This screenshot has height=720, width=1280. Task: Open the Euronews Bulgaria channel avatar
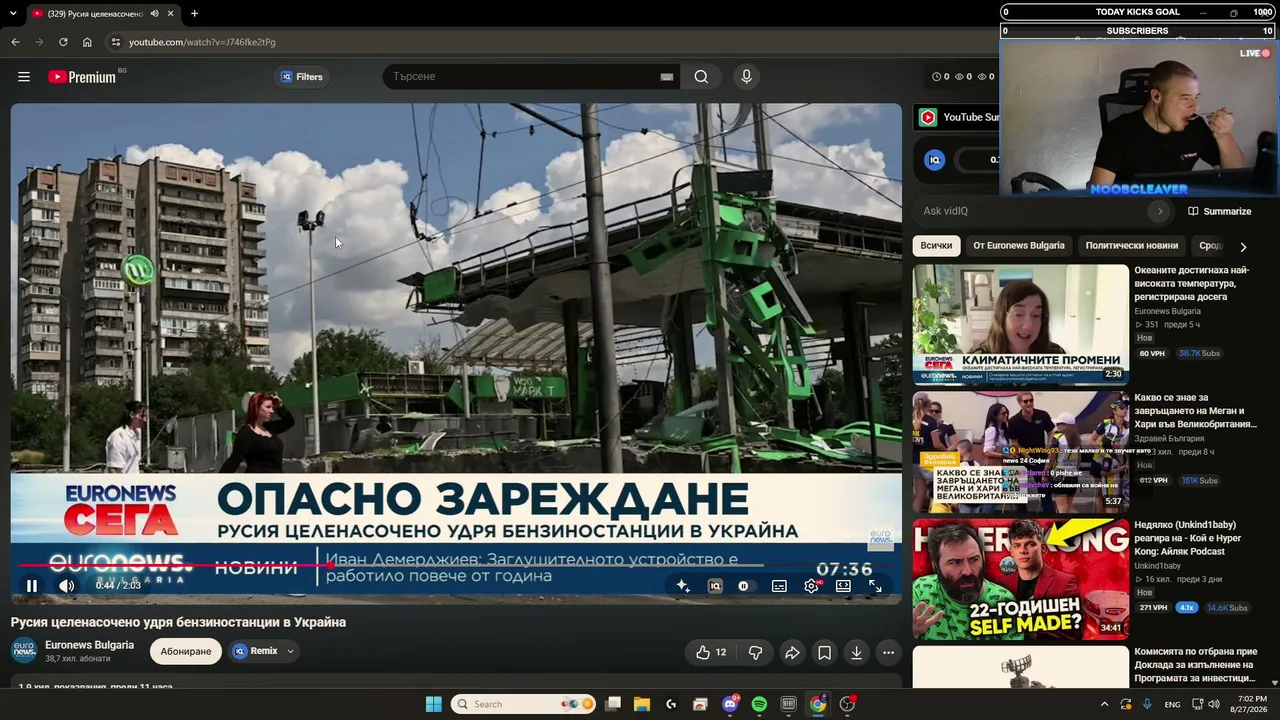point(24,651)
